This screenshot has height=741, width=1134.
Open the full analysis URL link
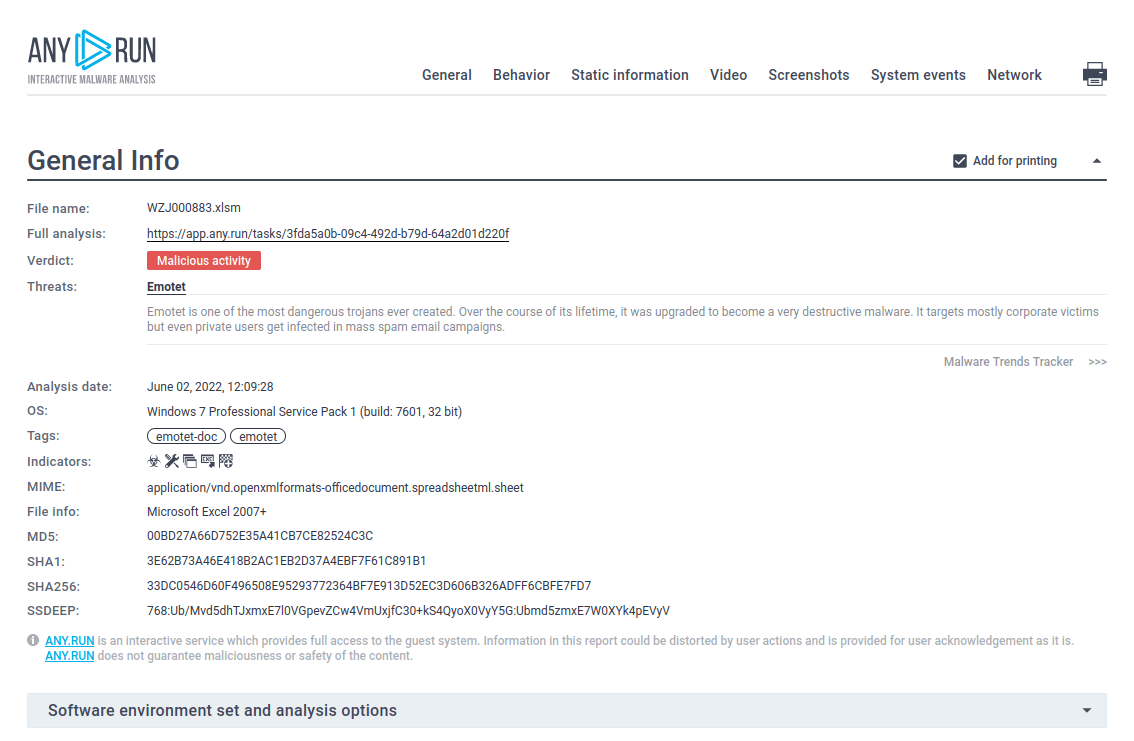coord(328,233)
